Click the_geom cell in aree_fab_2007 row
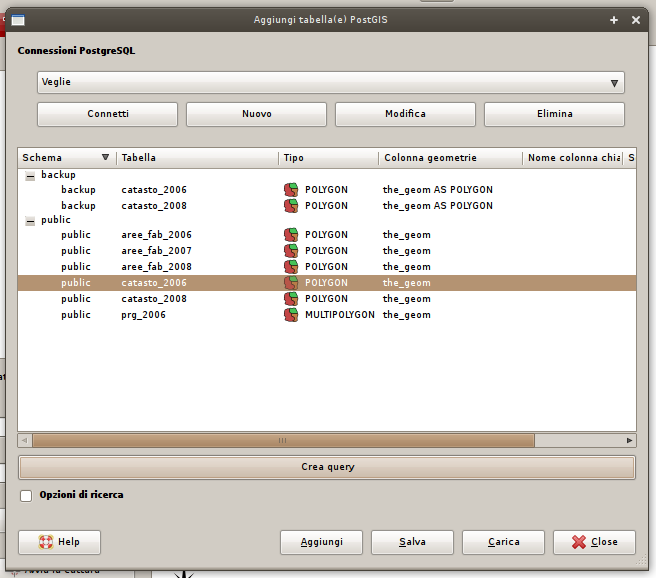Viewport: 656px width, 578px height. click(407, 251)
